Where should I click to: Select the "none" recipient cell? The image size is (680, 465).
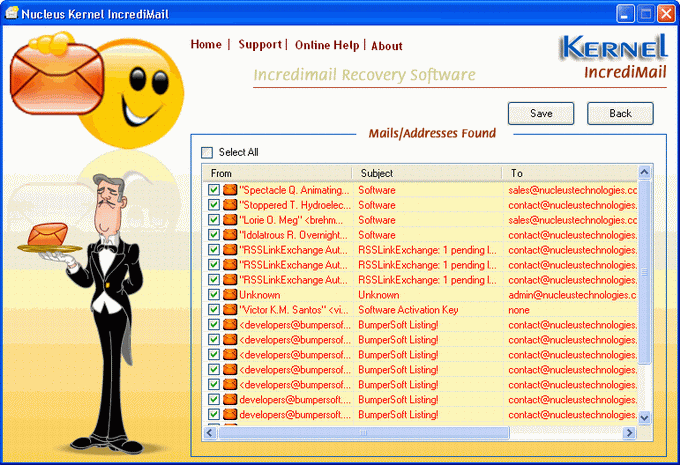pyautogui.click(x=519, y=310)
